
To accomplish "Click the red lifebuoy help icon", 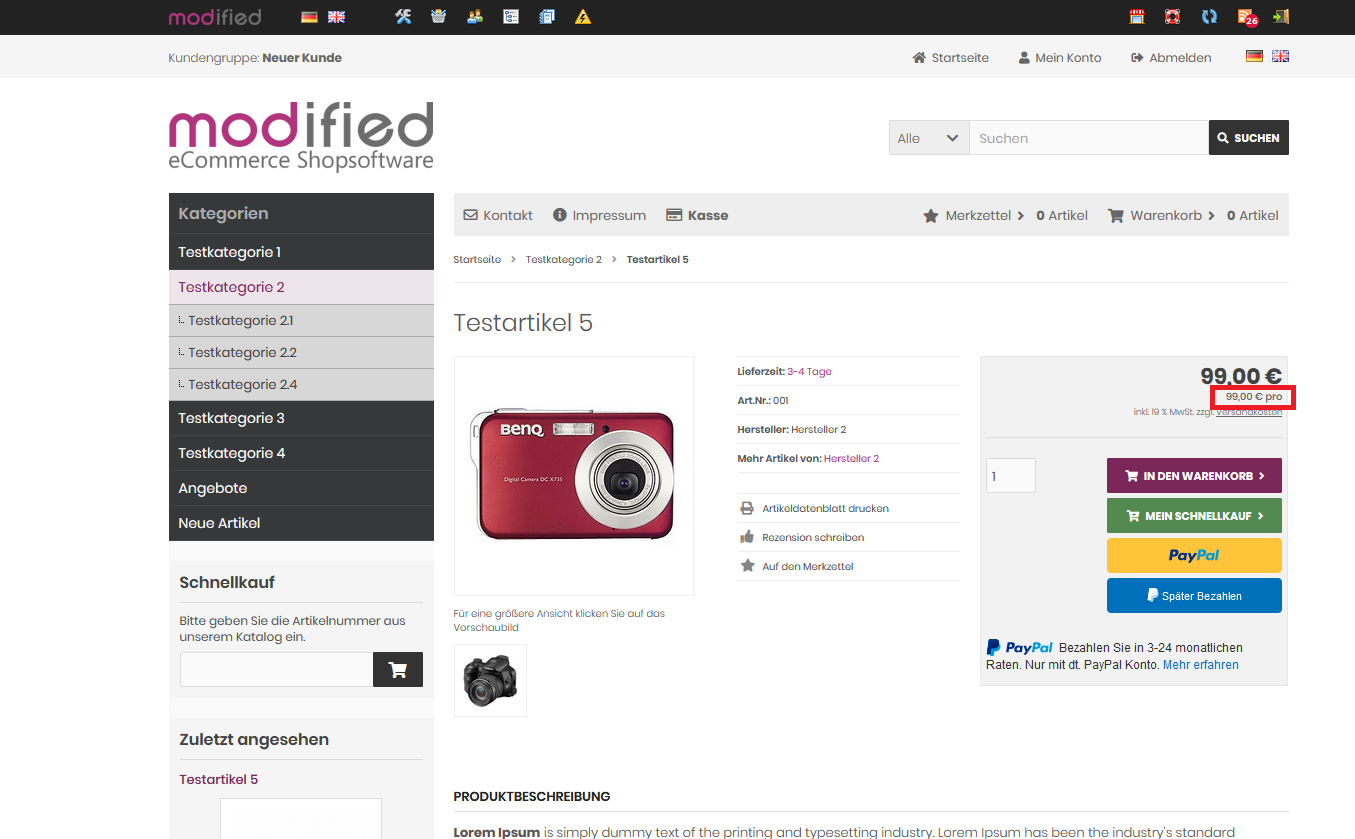I will pyautogui.click(x=1173, y=17).
